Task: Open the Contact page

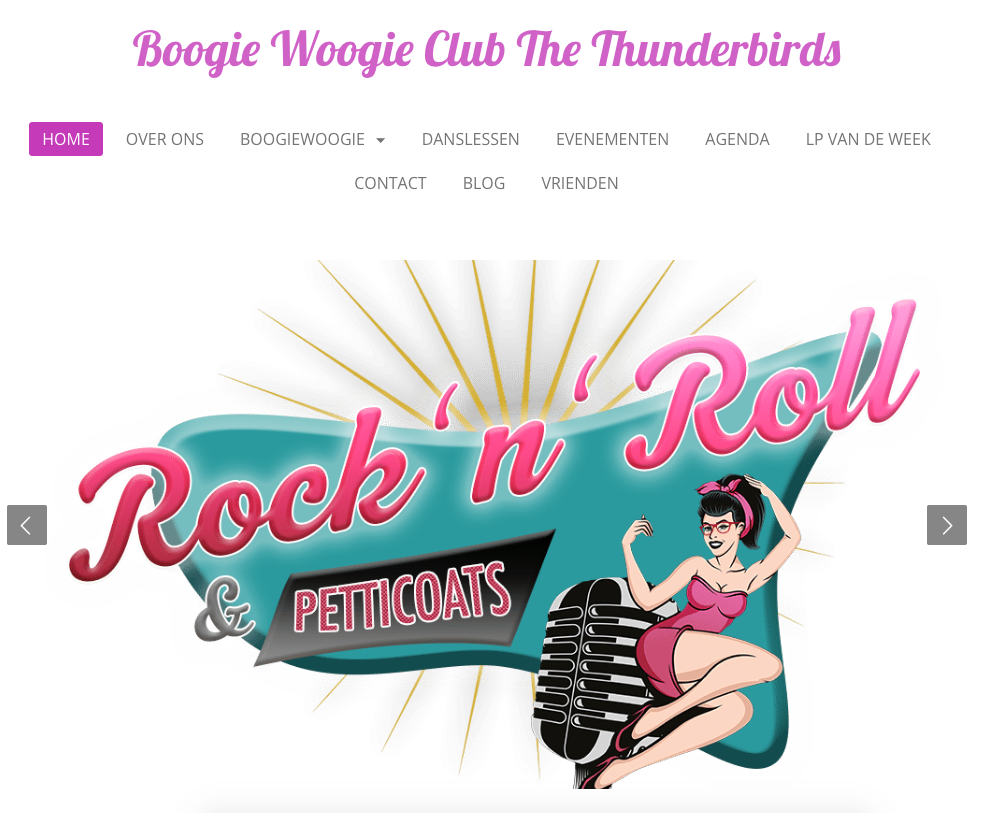Action: pos(390,183)
